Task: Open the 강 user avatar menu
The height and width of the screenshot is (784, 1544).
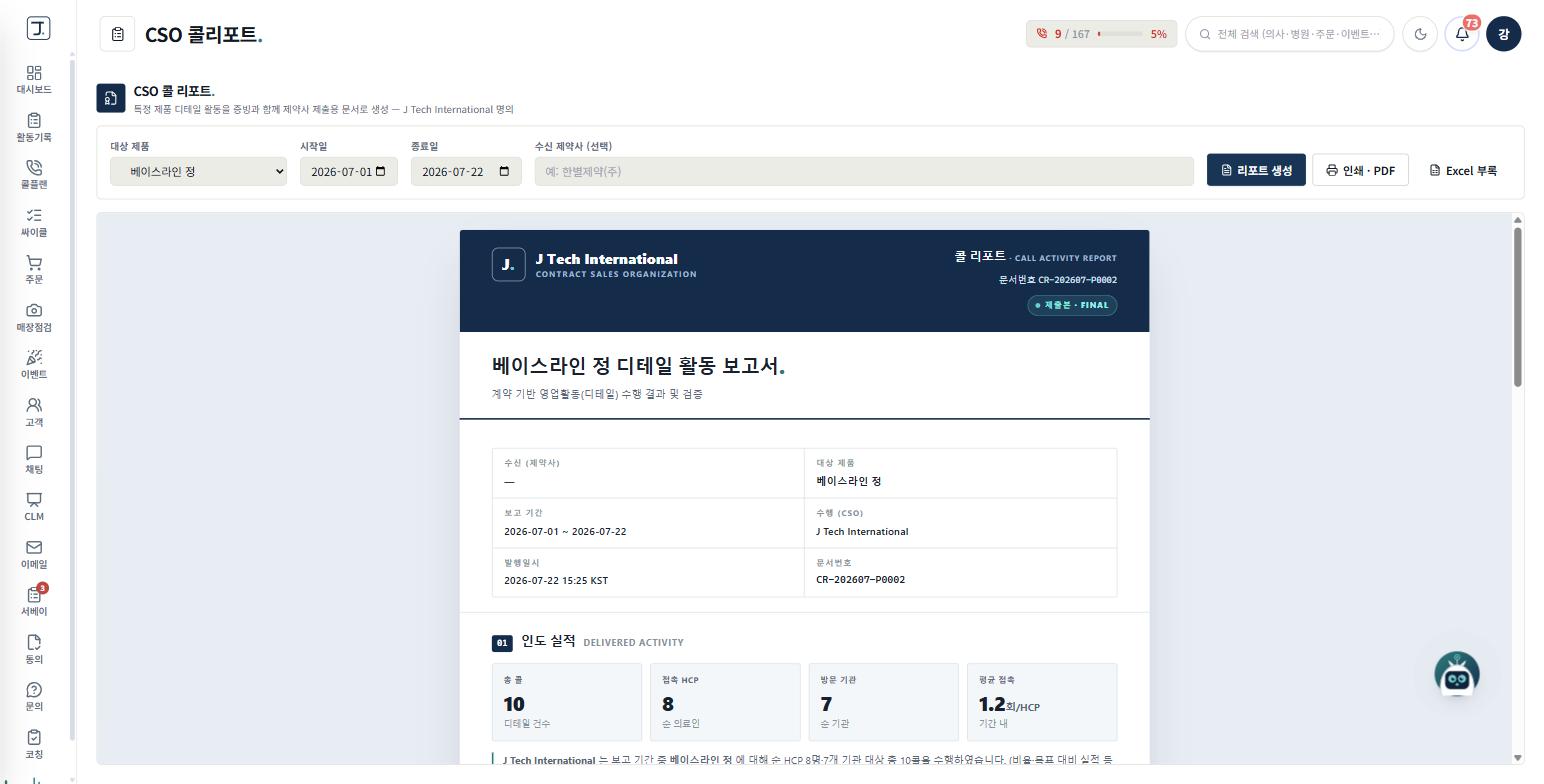Action: click(x=1503, y=34)
